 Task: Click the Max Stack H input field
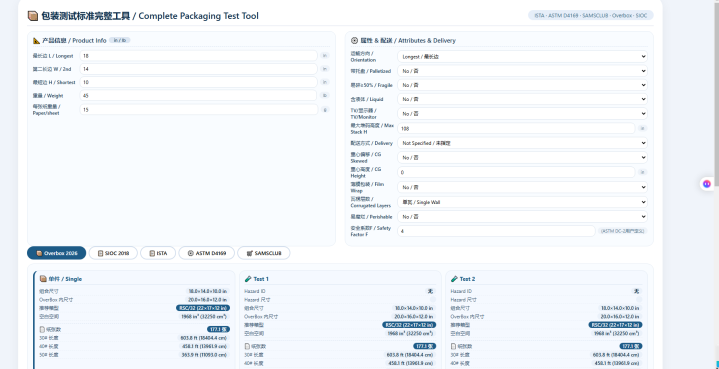coord(516,128)
